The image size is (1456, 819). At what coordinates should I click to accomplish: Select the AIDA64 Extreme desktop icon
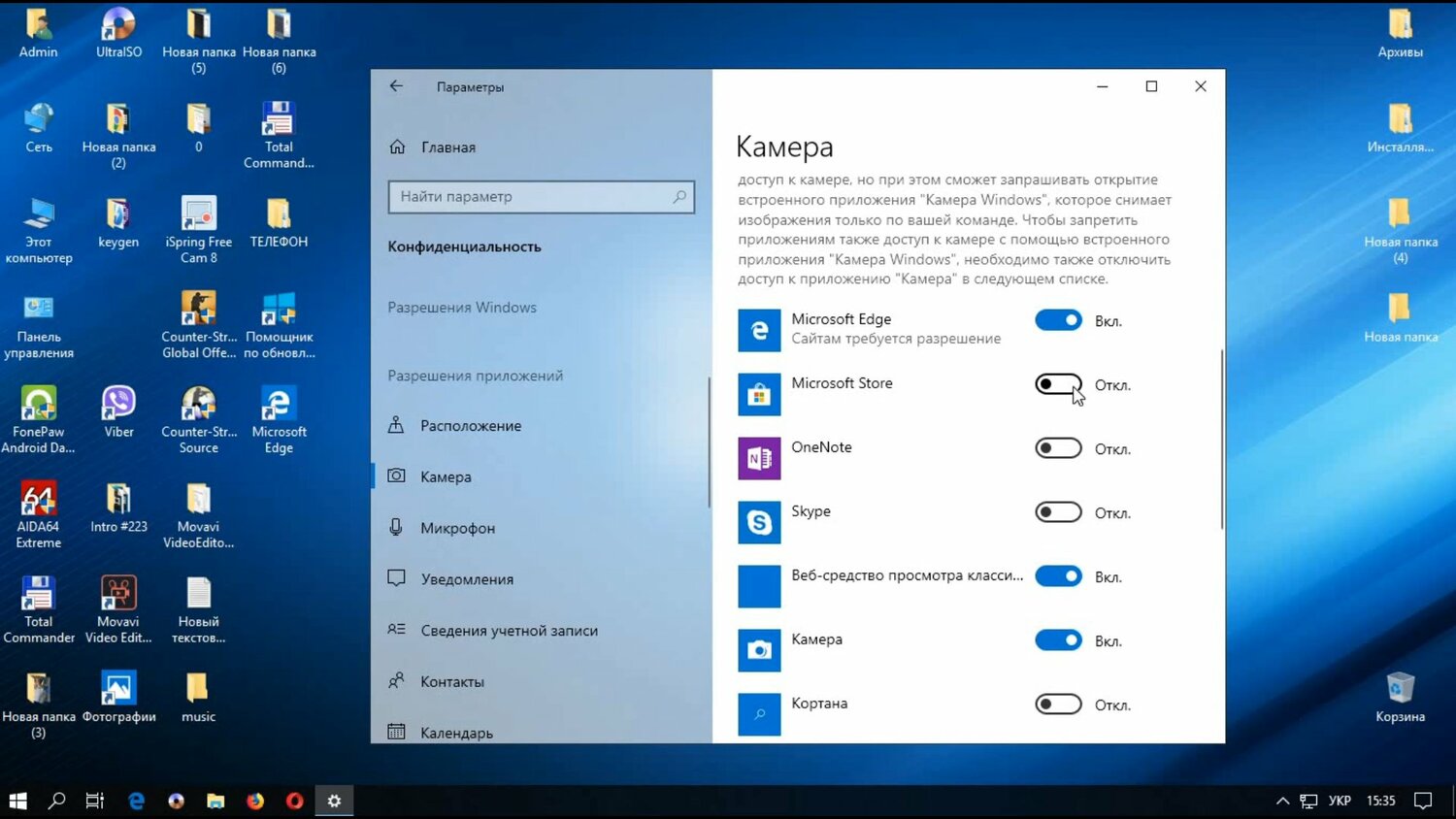coord(39,514)
